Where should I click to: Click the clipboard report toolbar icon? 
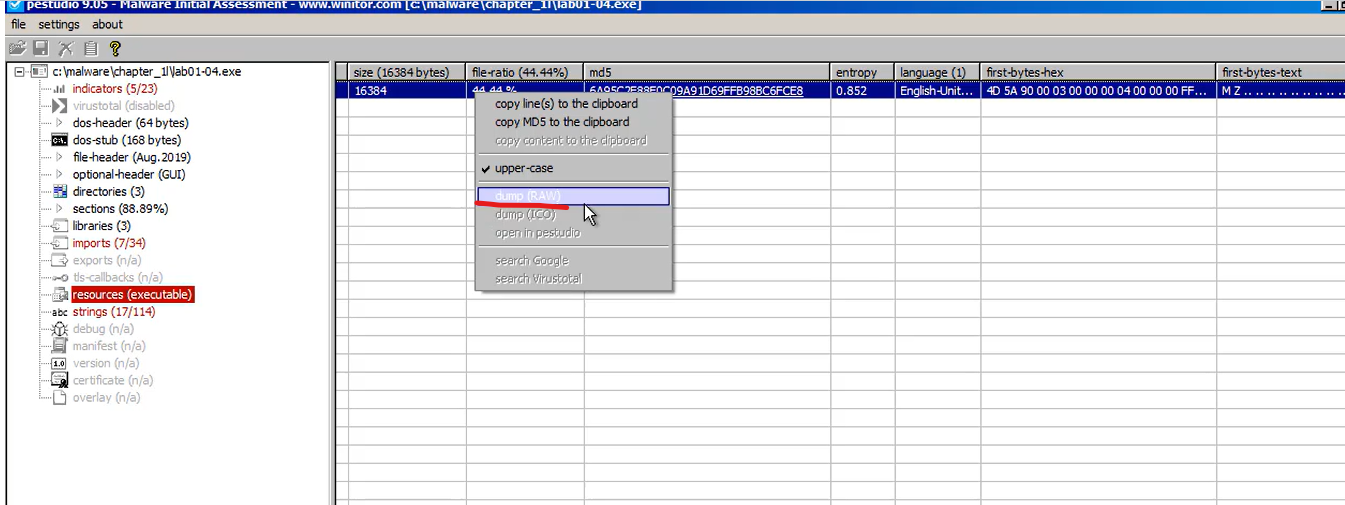pos(91,48)
